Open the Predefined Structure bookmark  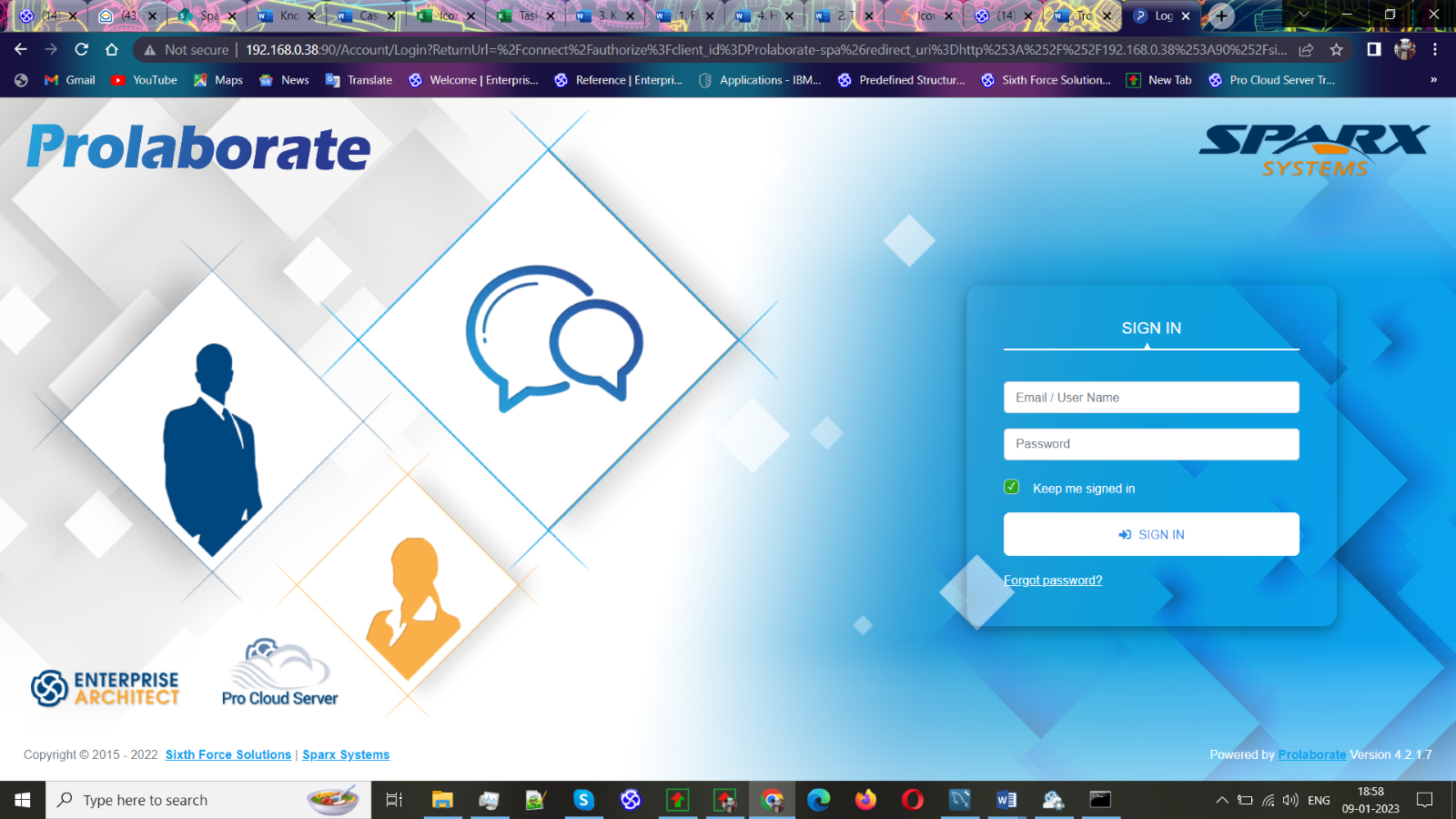click(x=902, y=80)
